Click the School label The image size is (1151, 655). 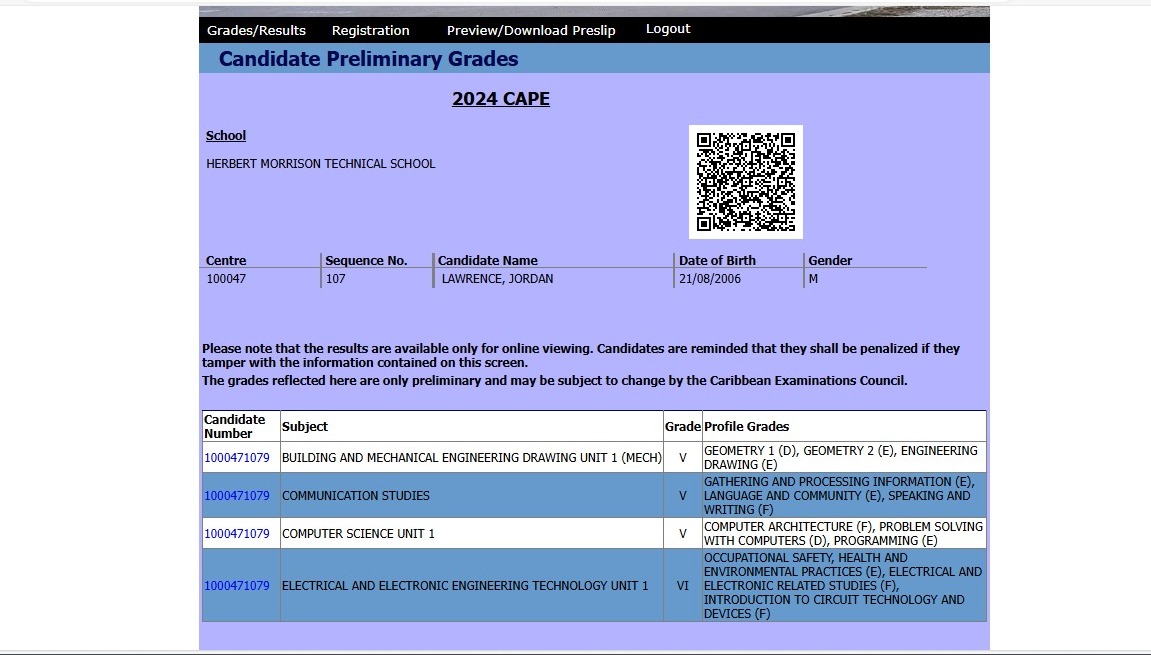click(x=226, y=136)
